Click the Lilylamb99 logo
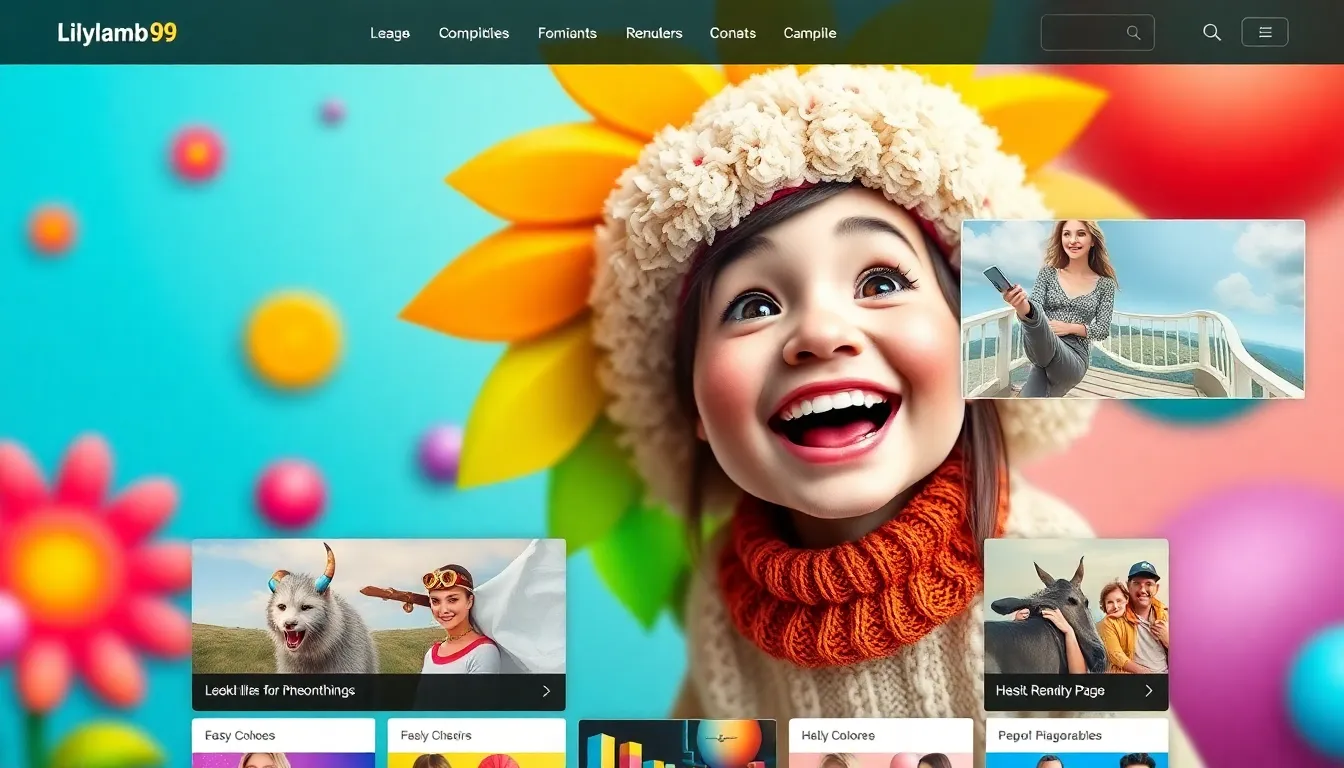 point(117,33)
